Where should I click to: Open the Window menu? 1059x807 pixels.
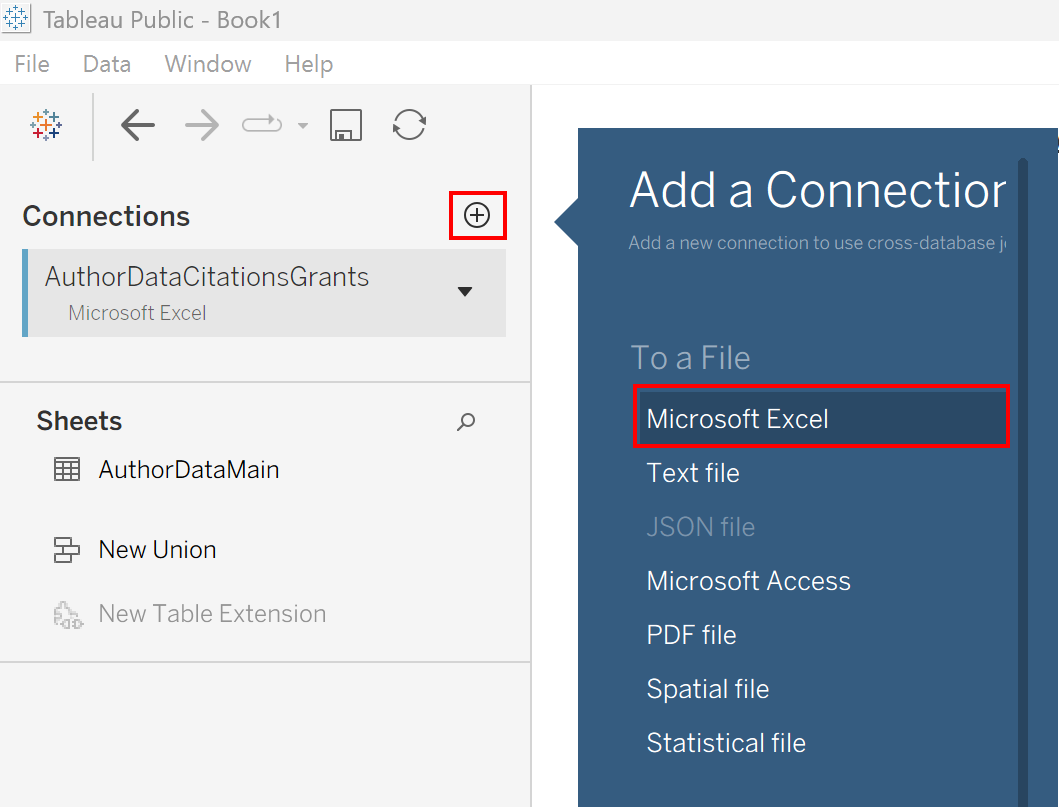(x=208, y=63)
